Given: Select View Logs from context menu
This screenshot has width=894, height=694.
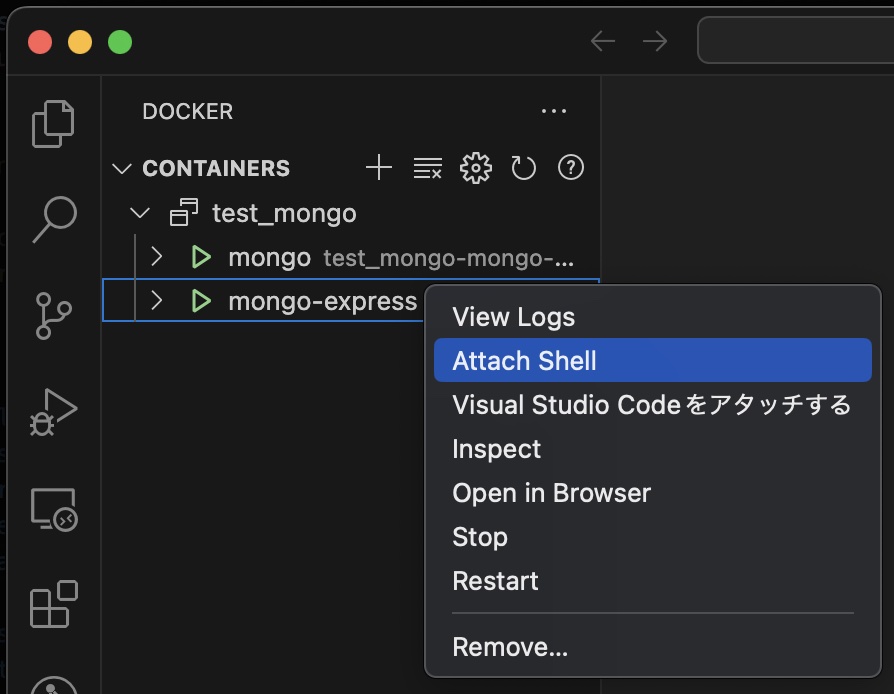Looking at the screenshot, I should click(x=513, y=317).
